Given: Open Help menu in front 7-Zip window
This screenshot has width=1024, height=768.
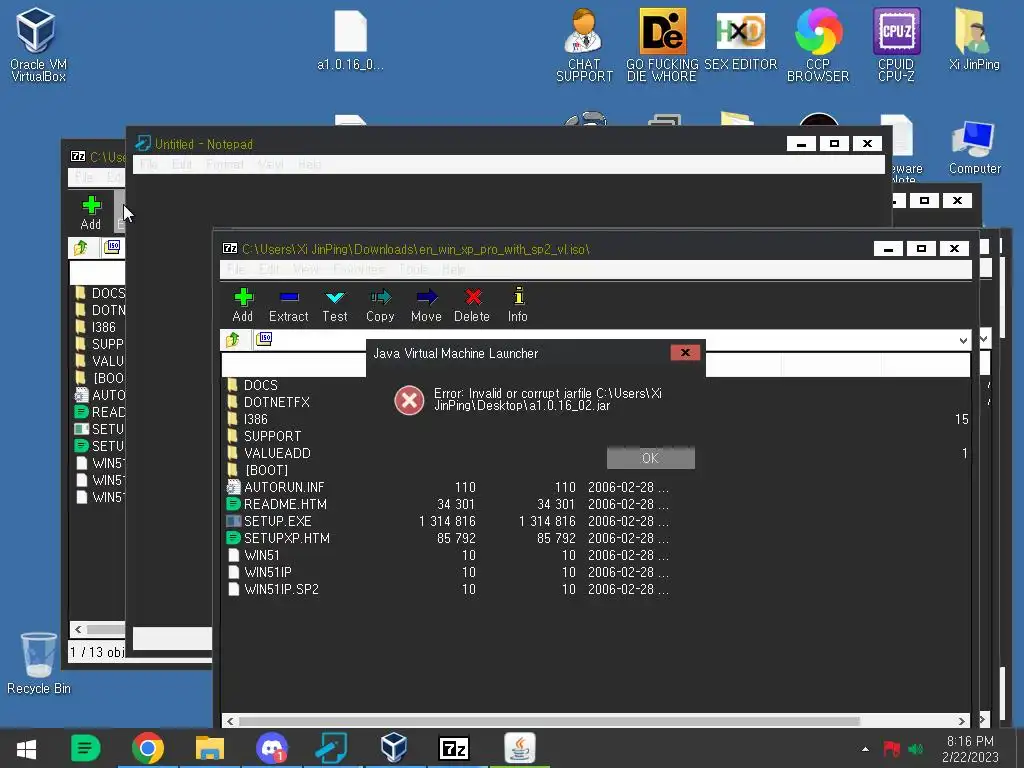Looking at the screenshot, I should point(453,269).
